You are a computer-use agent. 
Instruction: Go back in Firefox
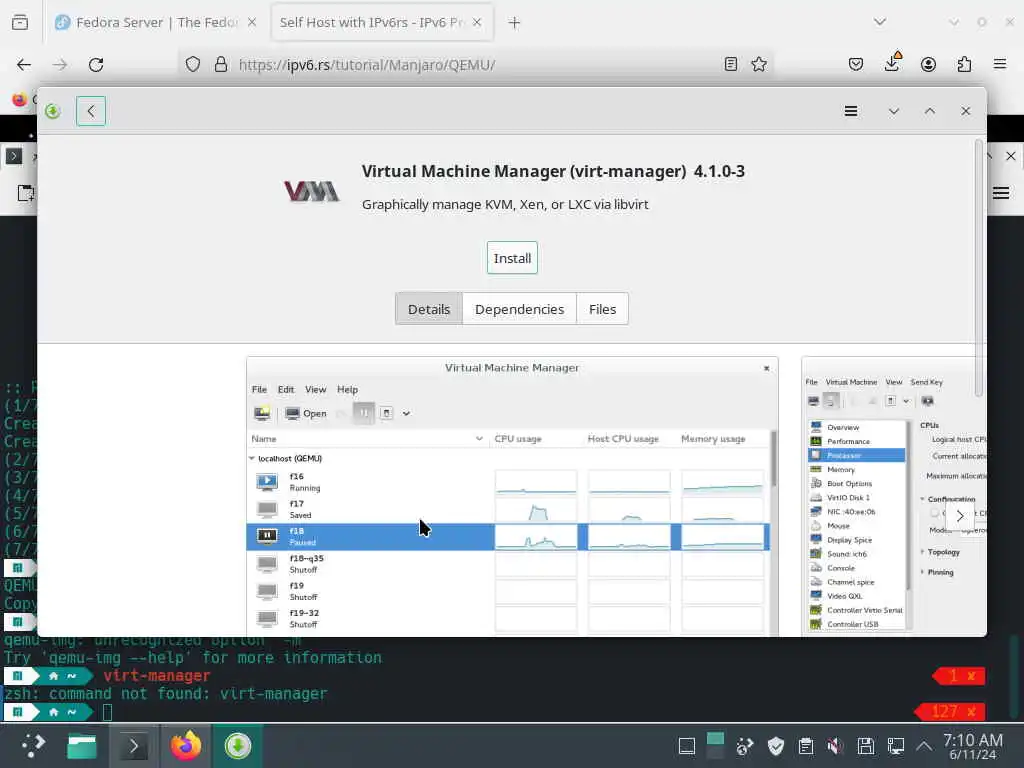[24, 65]
